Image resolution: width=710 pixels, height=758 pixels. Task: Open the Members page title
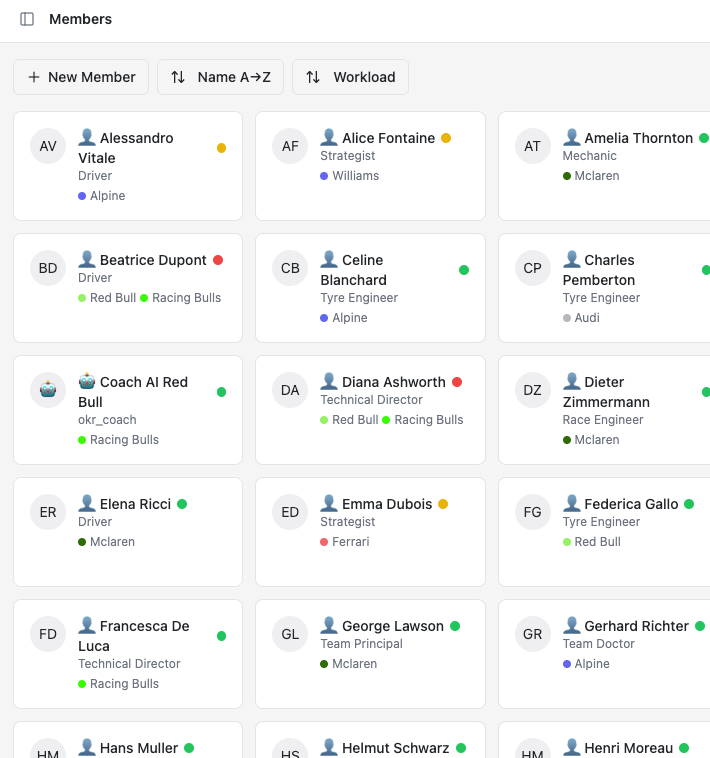click(x=81, y=19)
